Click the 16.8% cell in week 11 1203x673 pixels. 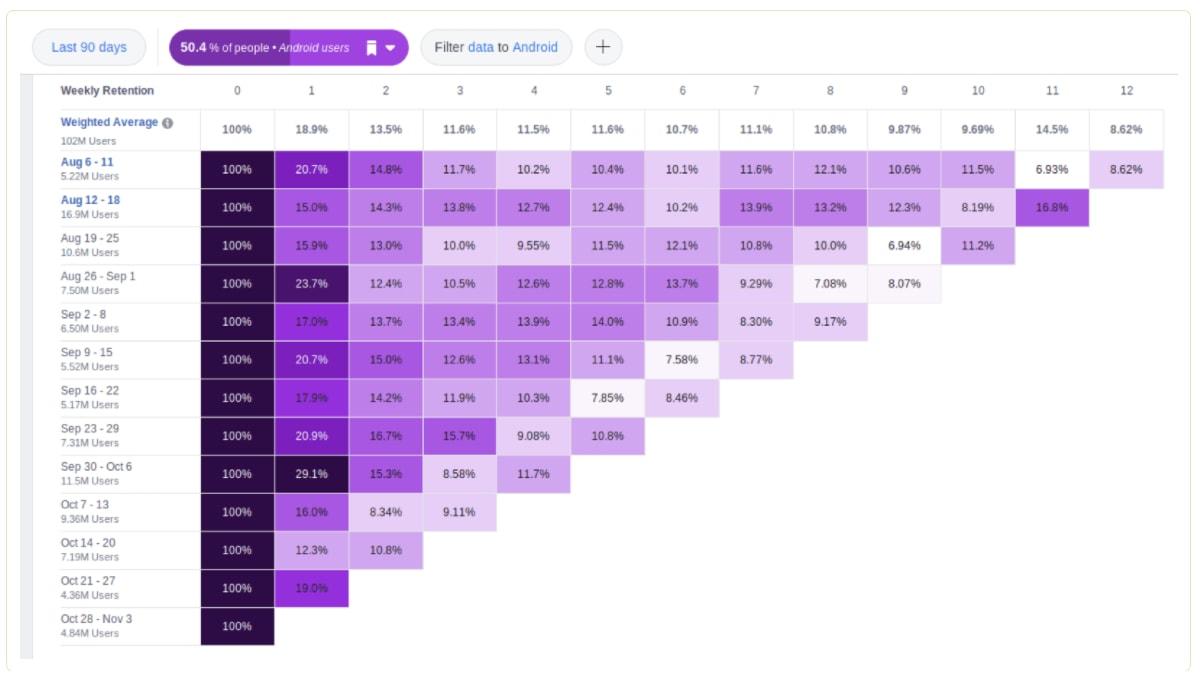coord(1053,207)
